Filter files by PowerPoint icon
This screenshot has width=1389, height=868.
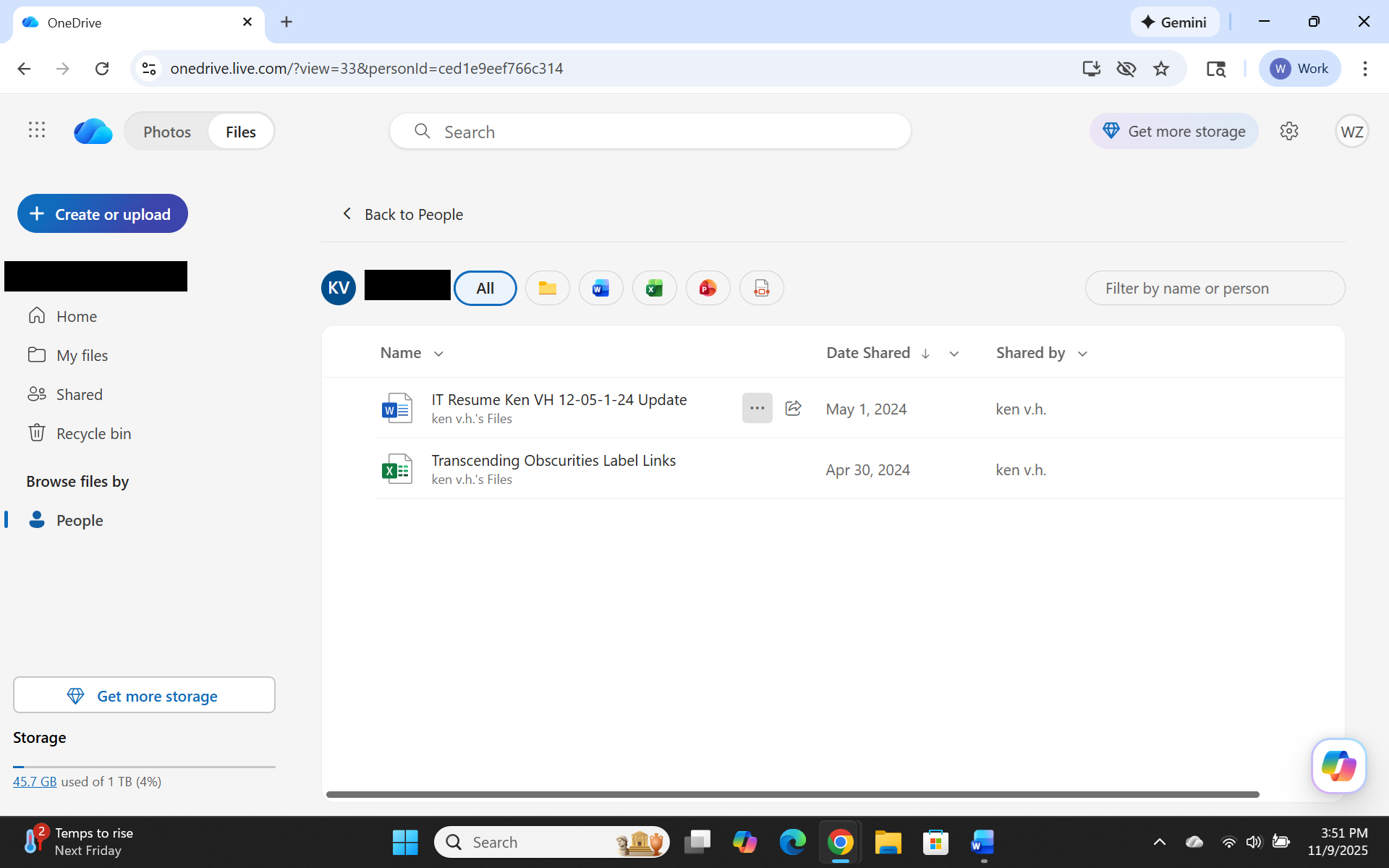[708, 288]
